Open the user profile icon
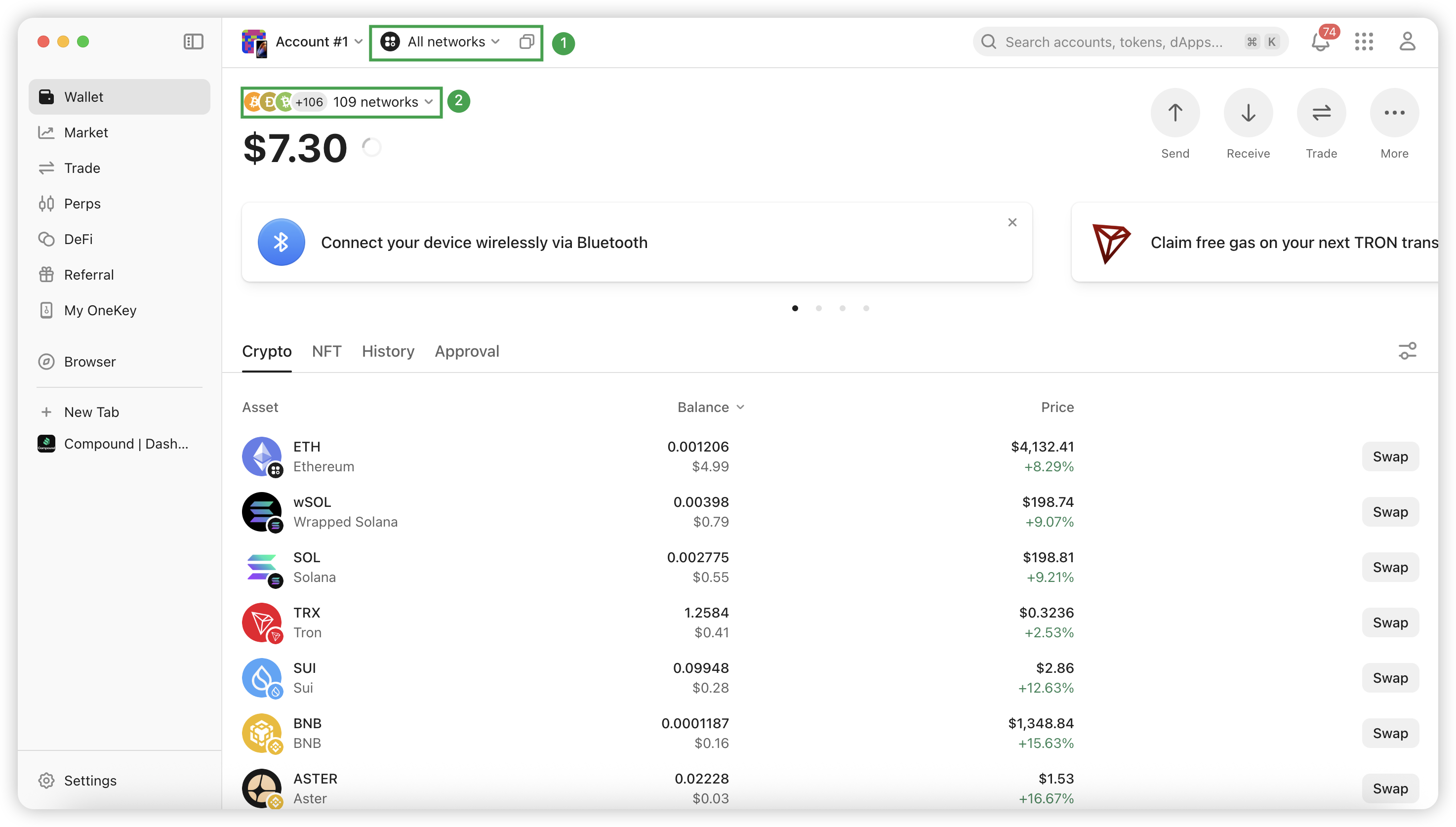1456x827 pixels. tap(1407, 41)
